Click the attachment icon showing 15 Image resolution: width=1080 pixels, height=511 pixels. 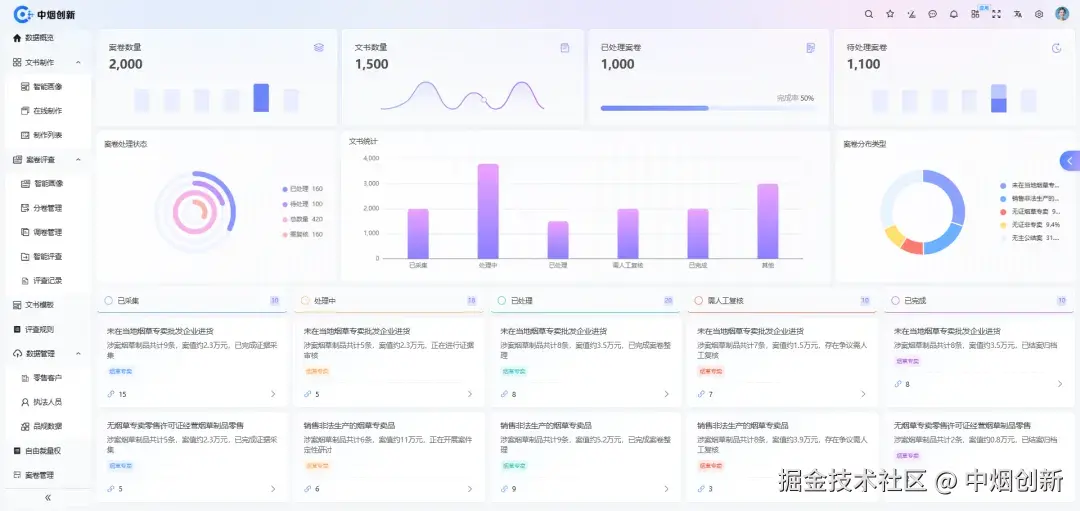coord(111,394)
